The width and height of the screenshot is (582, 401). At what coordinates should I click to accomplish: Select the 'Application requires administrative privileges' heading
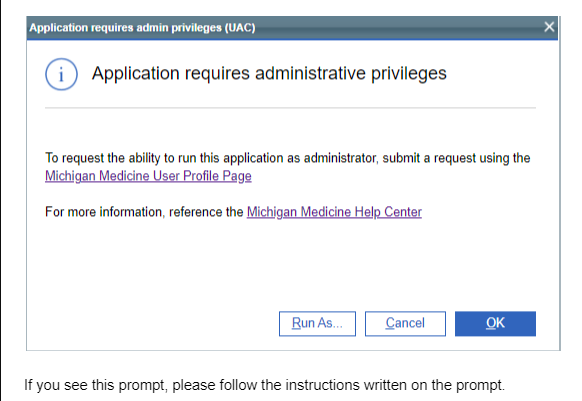tap(269, 74)
